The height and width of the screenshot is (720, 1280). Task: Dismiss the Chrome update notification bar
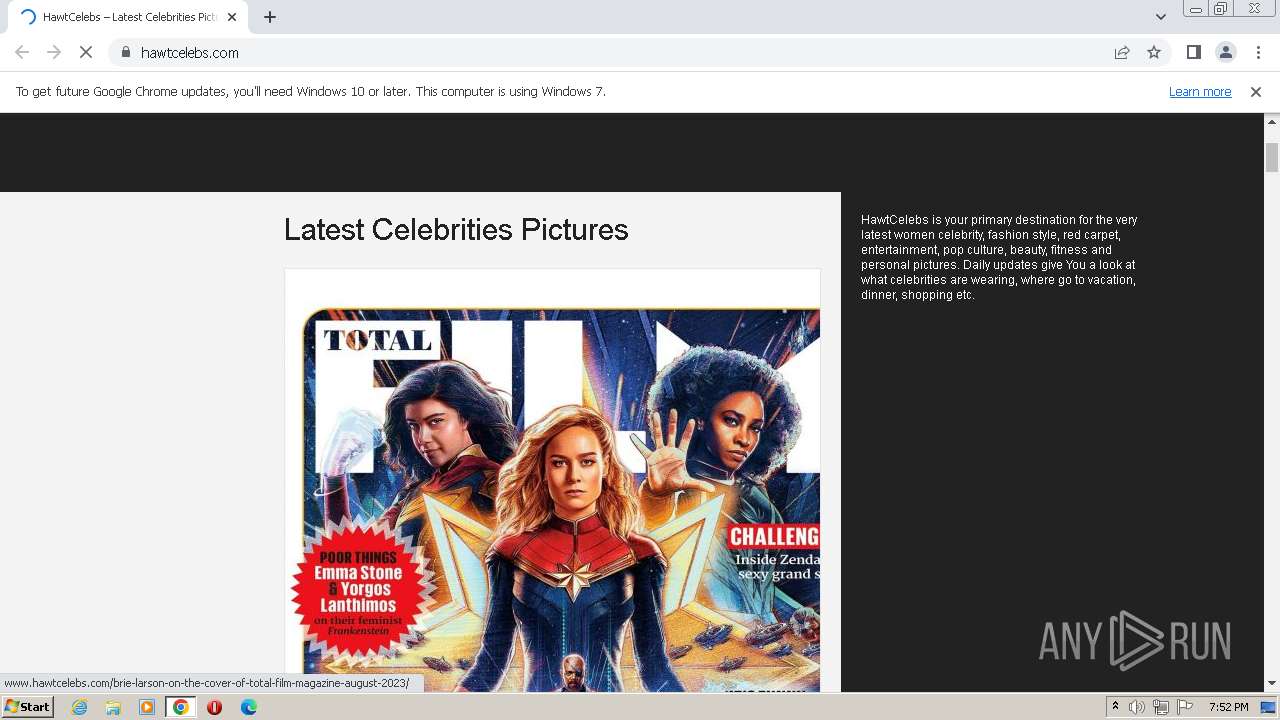1256,92
